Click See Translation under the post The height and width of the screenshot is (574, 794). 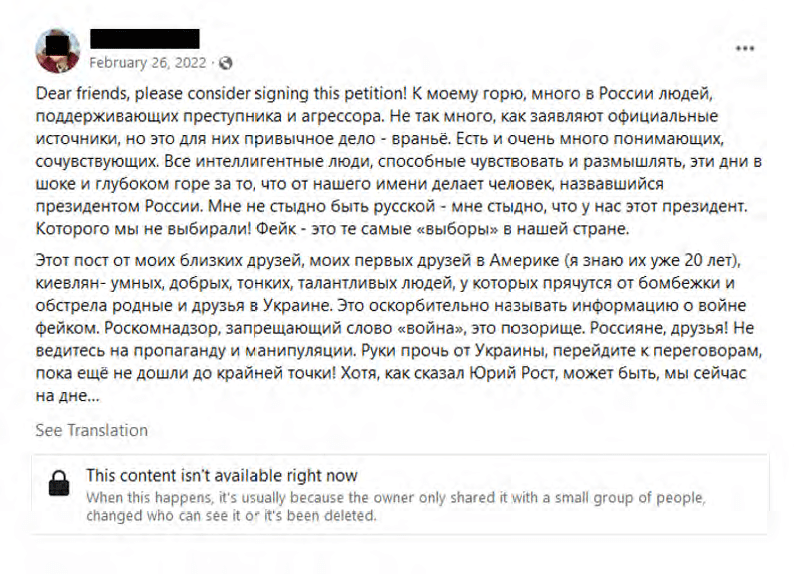pos(91,430)
